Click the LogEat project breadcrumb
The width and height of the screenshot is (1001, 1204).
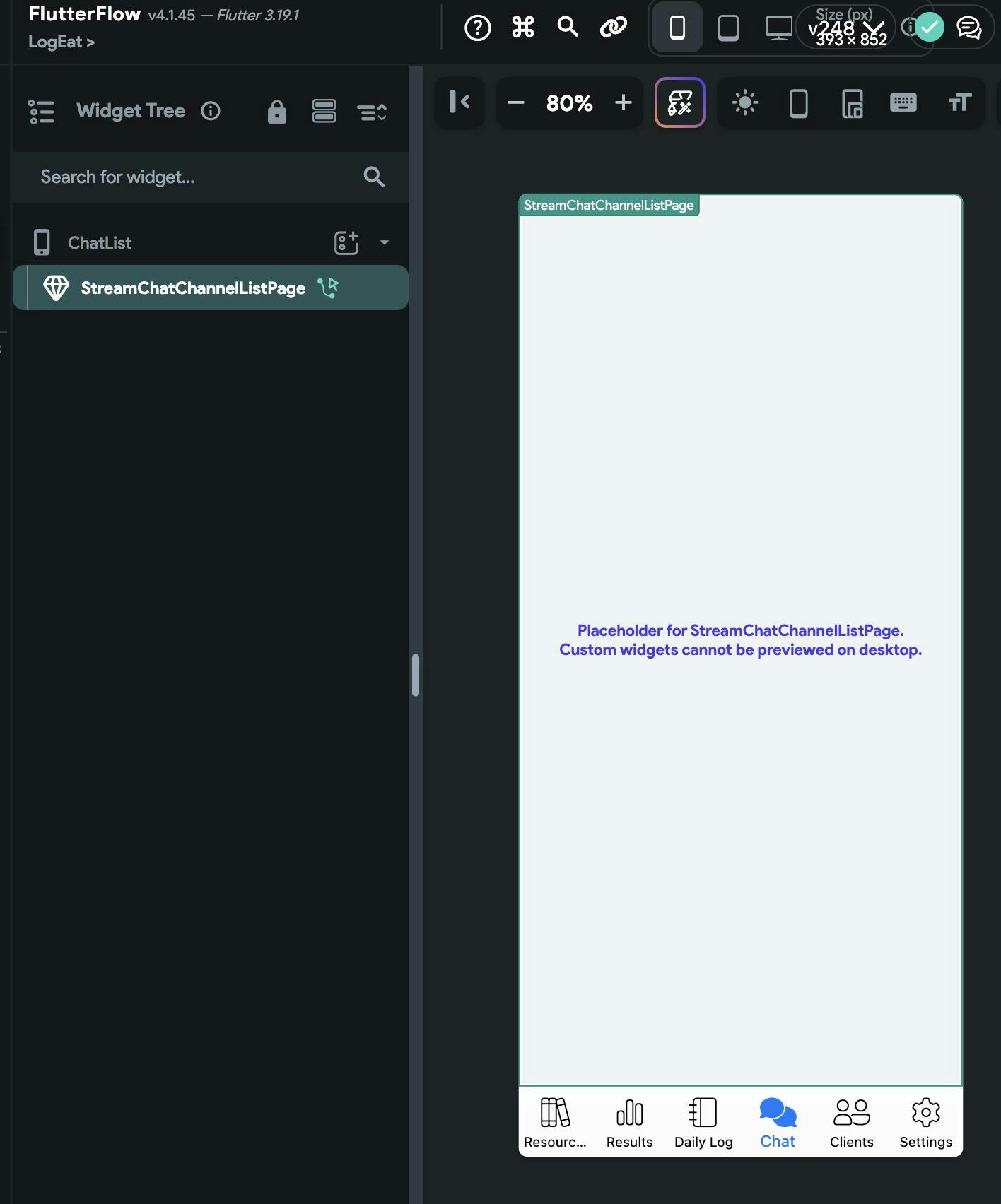[x=61, y=42]
